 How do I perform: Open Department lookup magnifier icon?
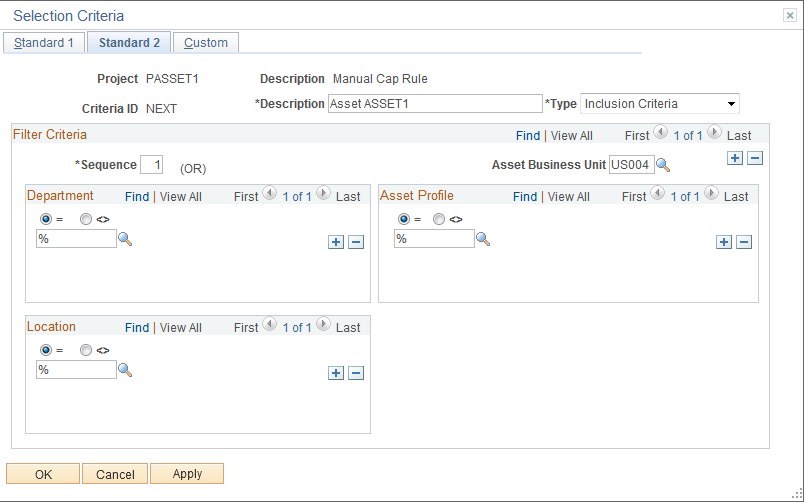(125, 239)
